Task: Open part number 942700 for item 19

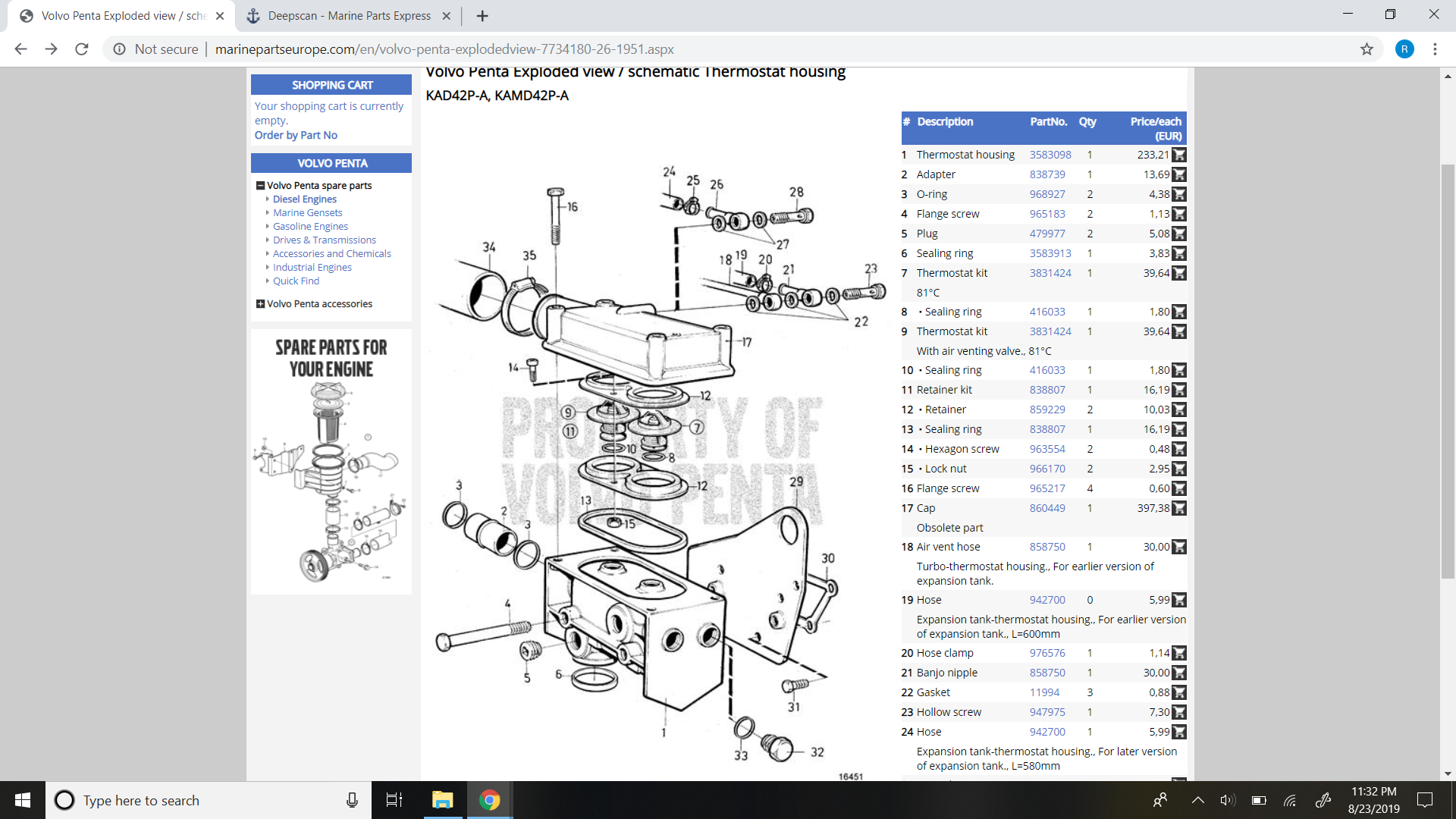Action: coord(1047,600)
